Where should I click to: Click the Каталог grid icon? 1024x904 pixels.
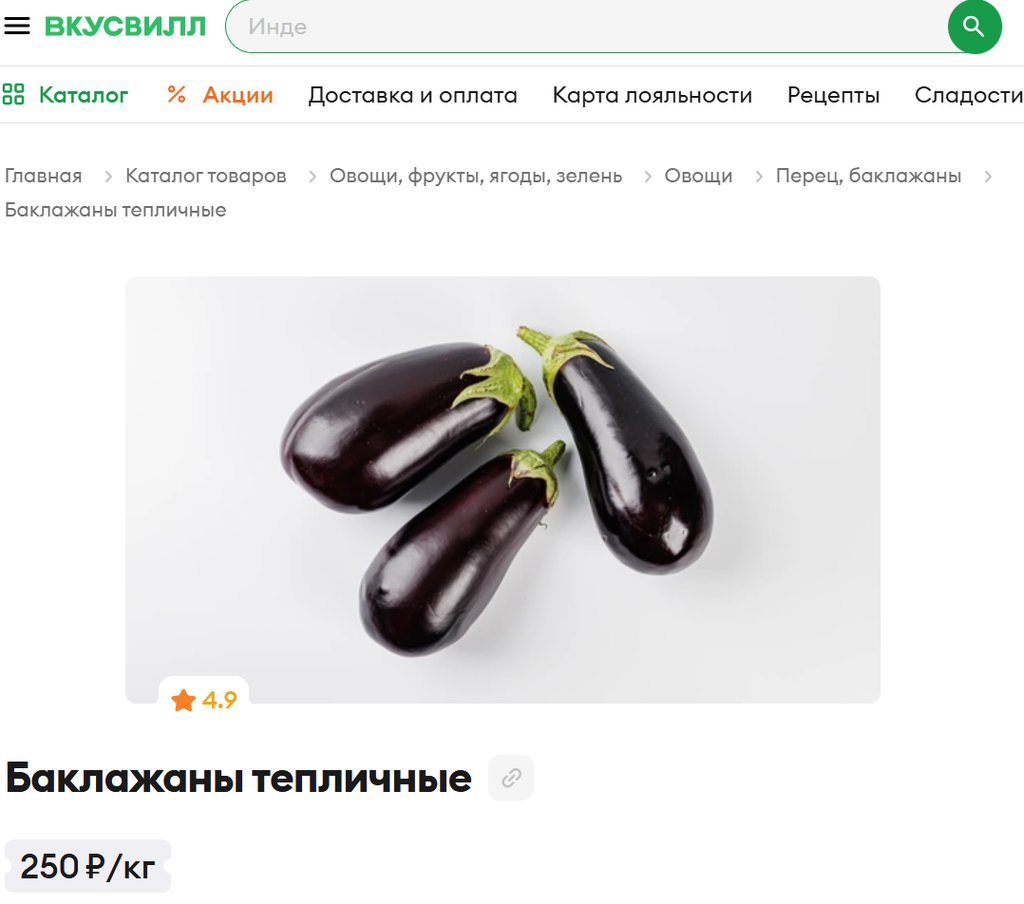pyautogui.click(x=13, y=95)
